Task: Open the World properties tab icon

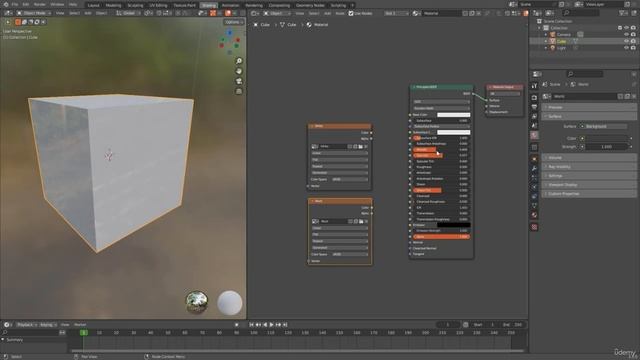Action: [534, 135]
